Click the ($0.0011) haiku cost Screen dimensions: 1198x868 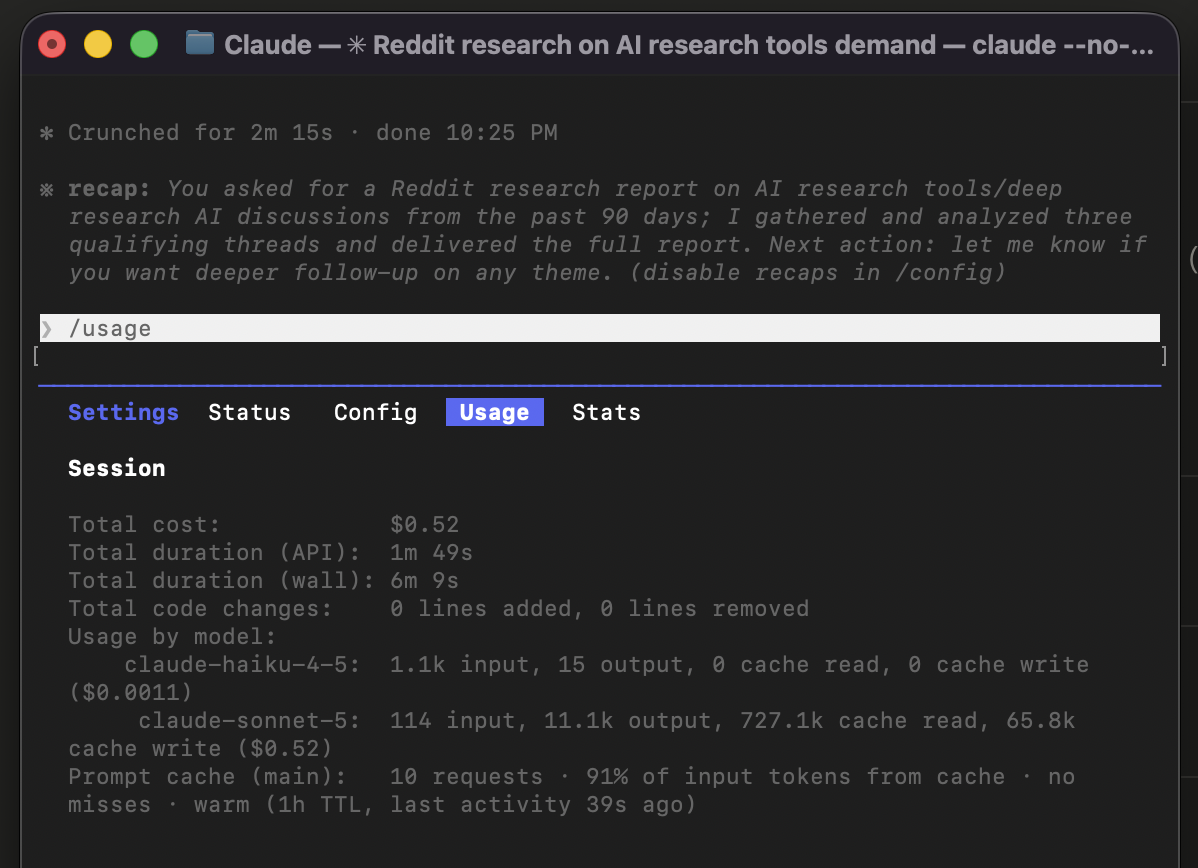(130, 693)
